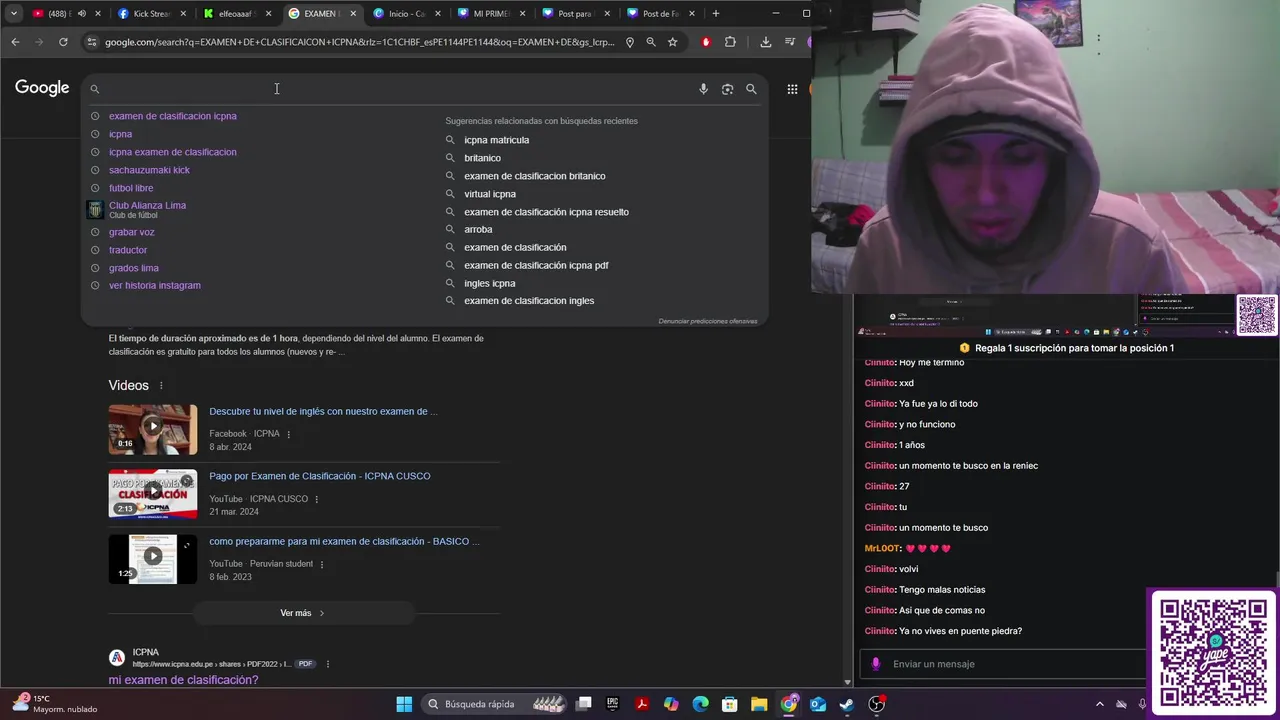
Task: Switch to the MI PRIMER tab
Action: click(x=490, y=14)
